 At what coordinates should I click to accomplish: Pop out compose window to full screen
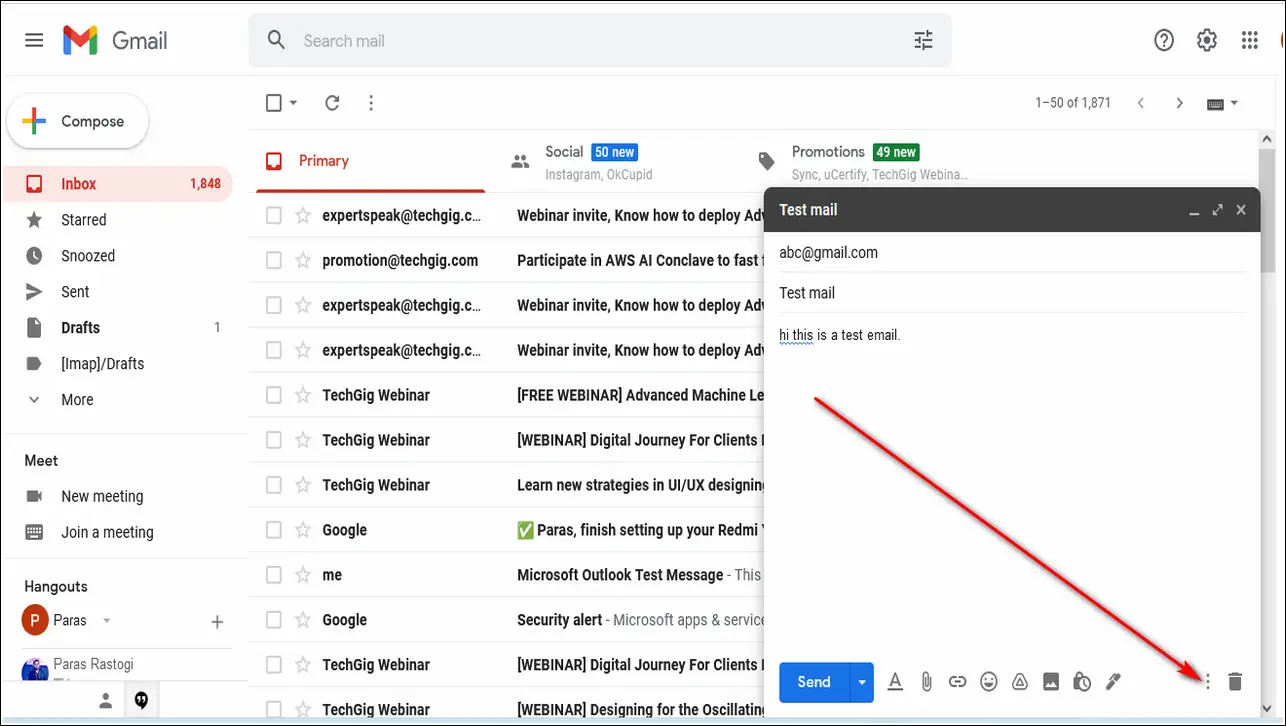click(1217, 210)
